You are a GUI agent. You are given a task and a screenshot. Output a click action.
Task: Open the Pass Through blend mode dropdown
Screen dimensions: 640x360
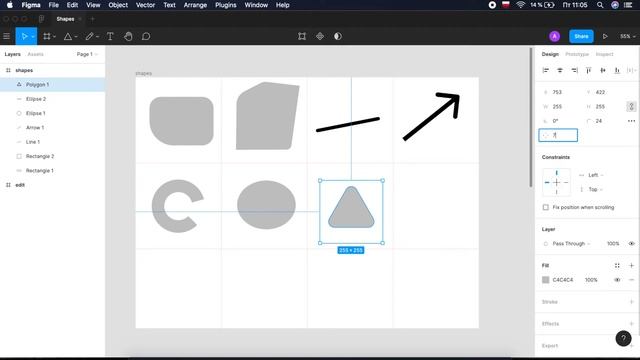coord(571,244)
